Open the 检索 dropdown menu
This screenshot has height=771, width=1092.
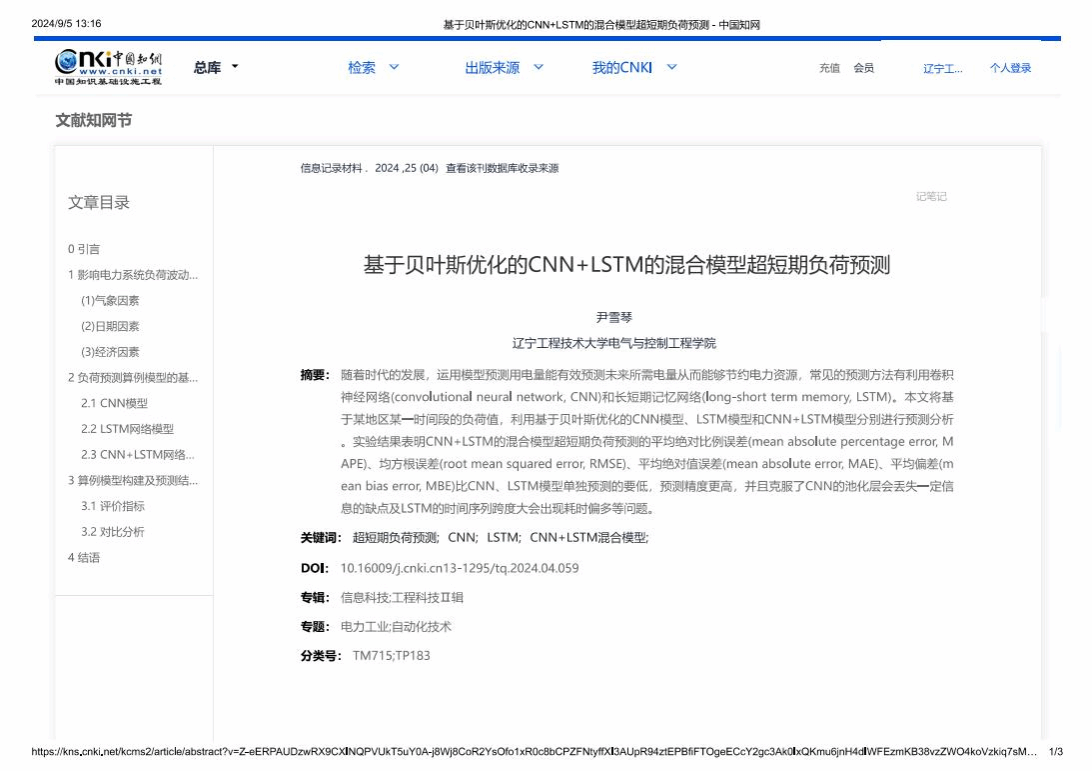click(373, 68)
